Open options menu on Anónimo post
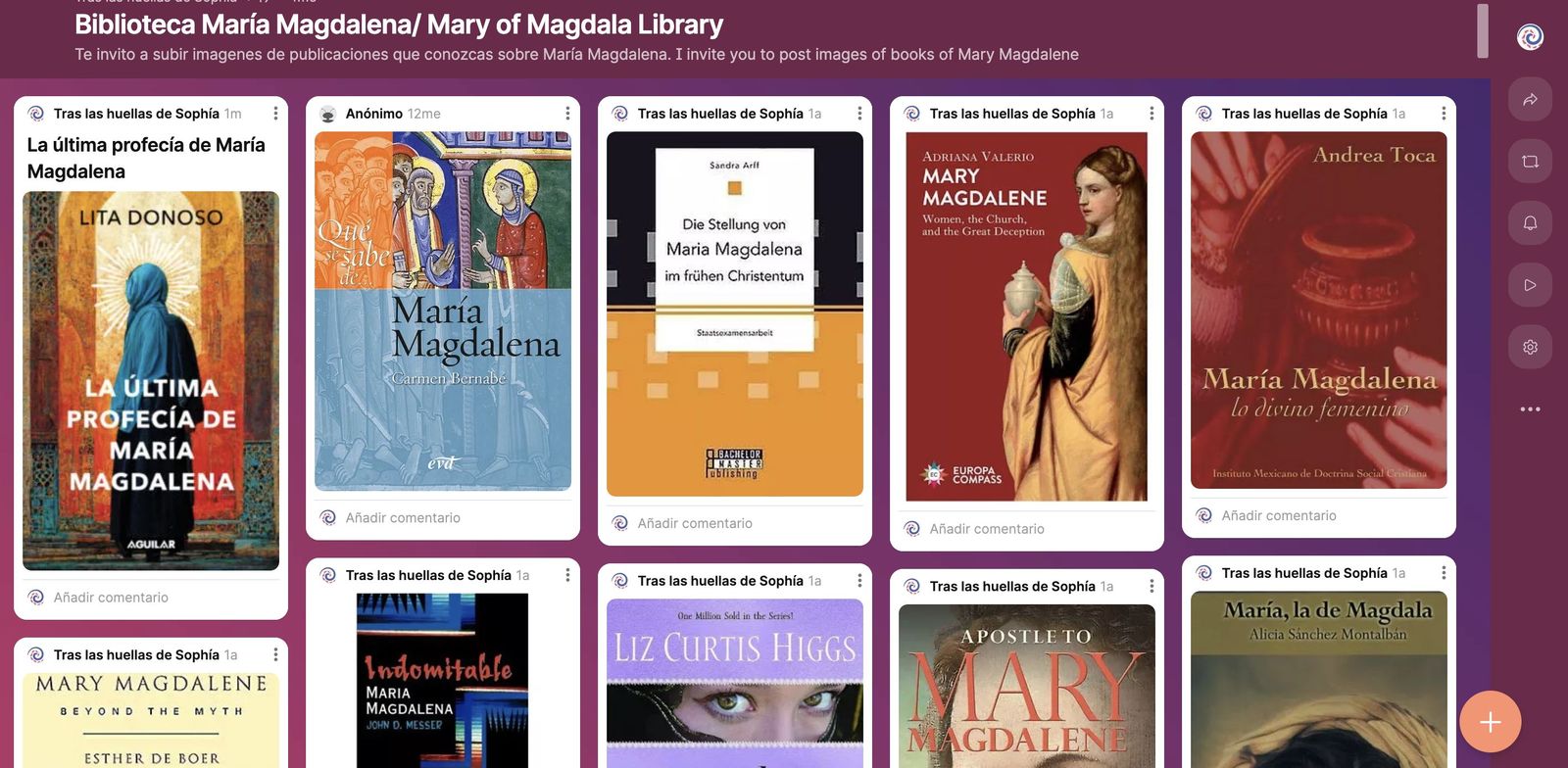The image size is (1568, 768). (x=567, y=114)
